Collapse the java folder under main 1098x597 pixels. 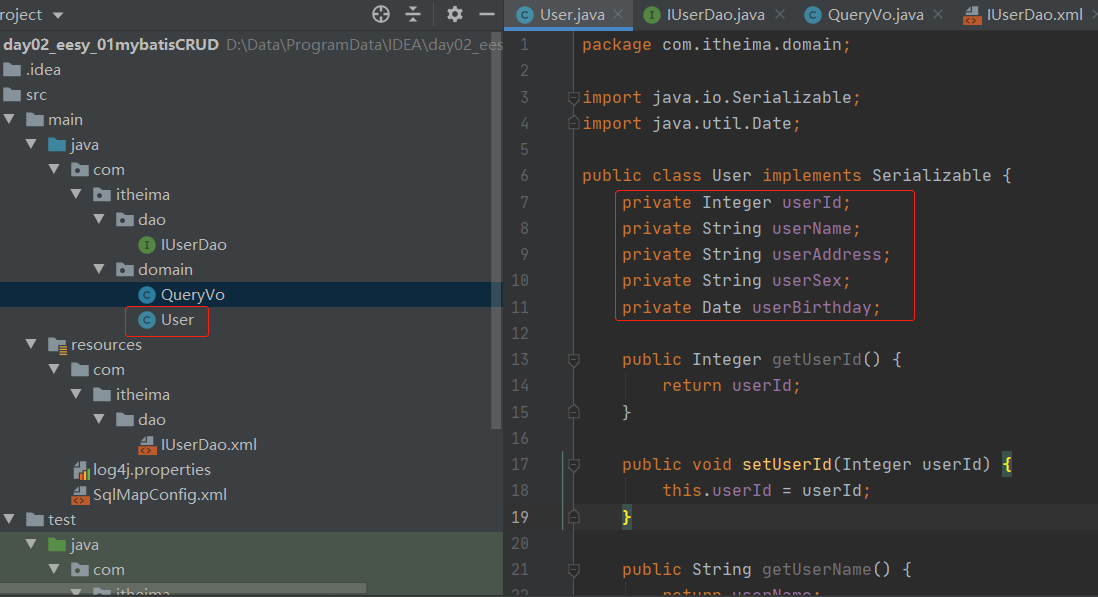coord(32,144)
